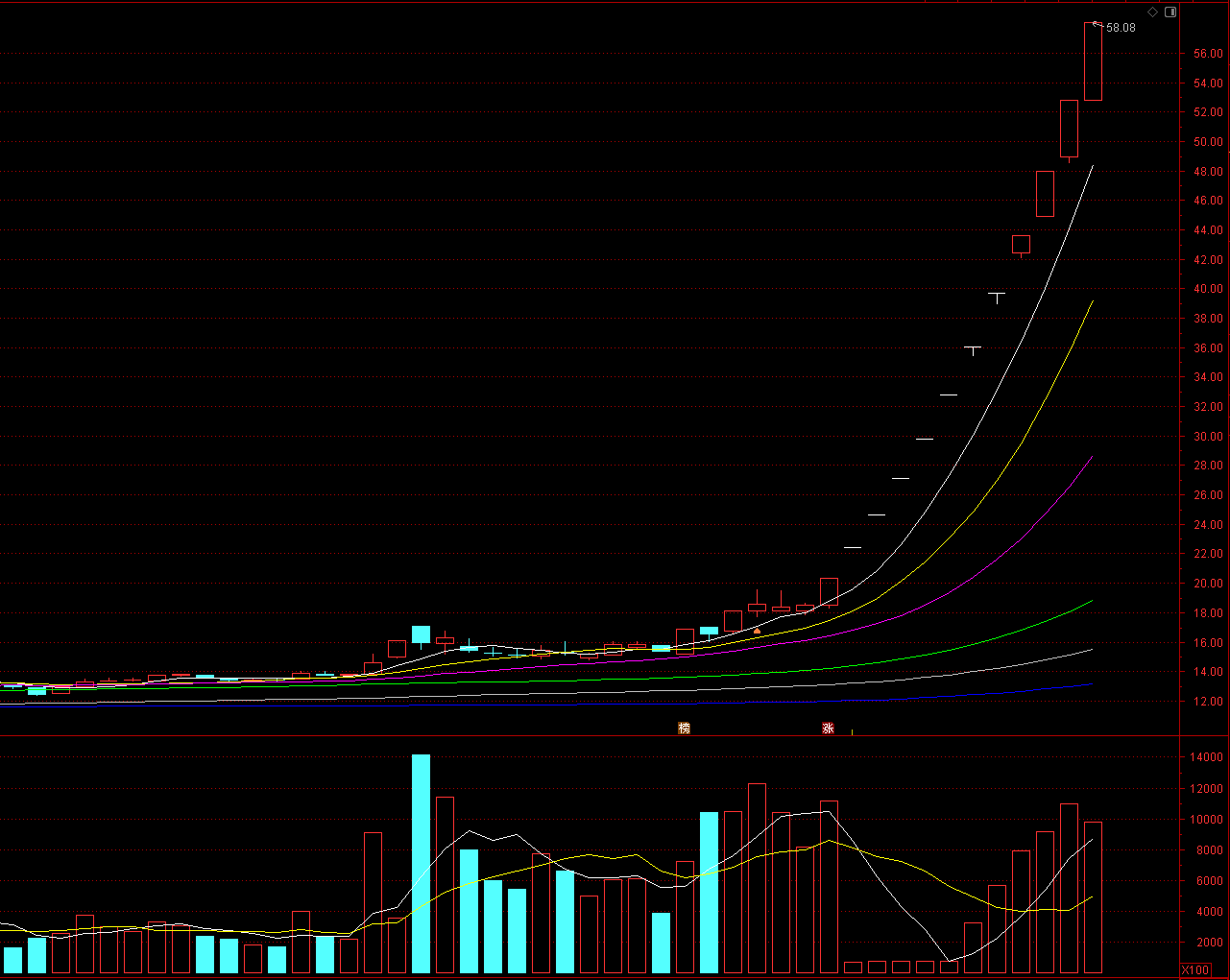Screen dimensions: 1230x980
Task: Toggle the side panel icon at top right
Action: 1170,12
